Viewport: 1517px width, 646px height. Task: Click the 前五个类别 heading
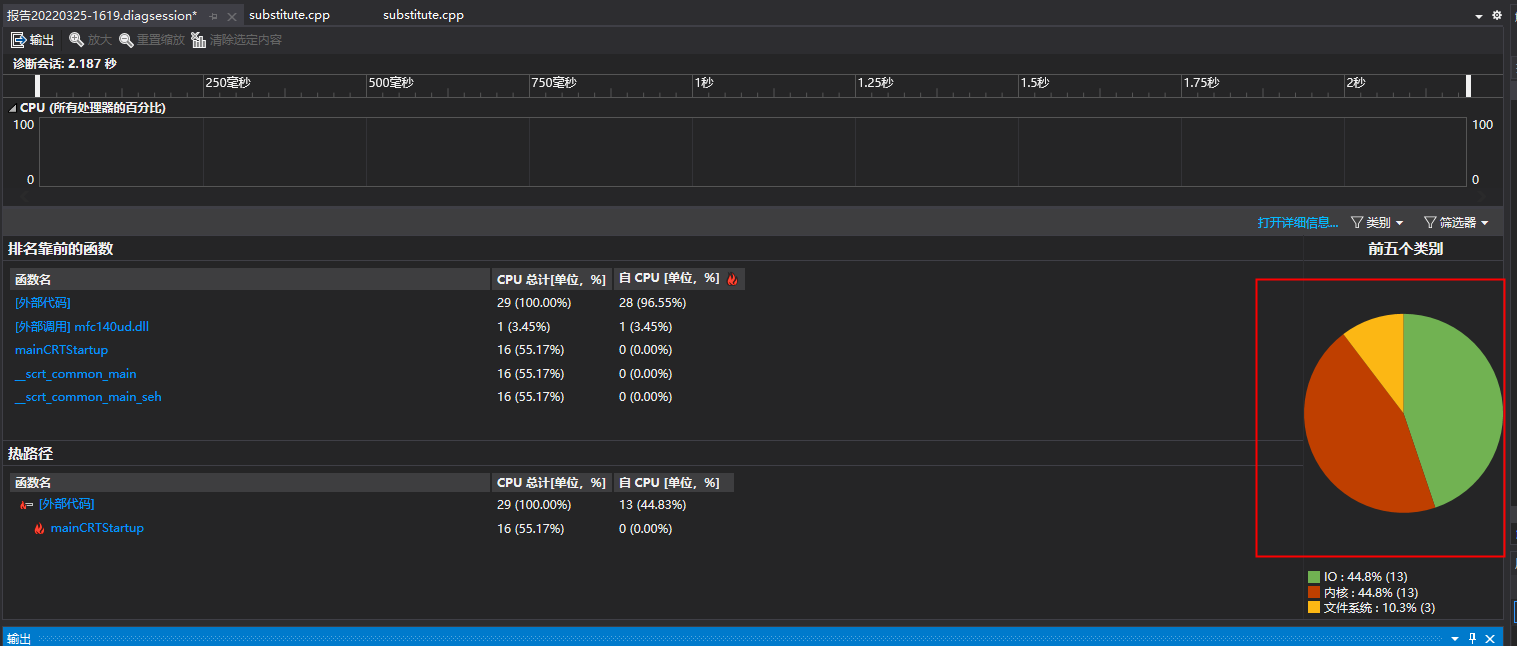point(1405,249)
